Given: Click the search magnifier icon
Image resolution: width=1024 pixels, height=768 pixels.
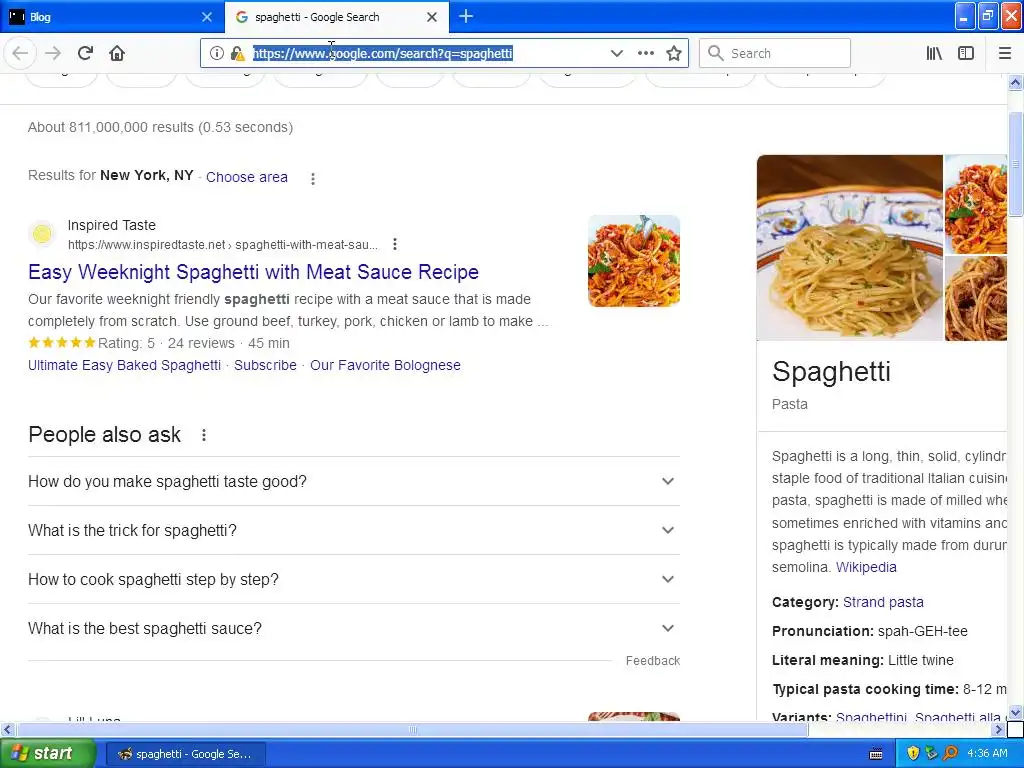Looking at the screenshot, I should coord(716,53).
